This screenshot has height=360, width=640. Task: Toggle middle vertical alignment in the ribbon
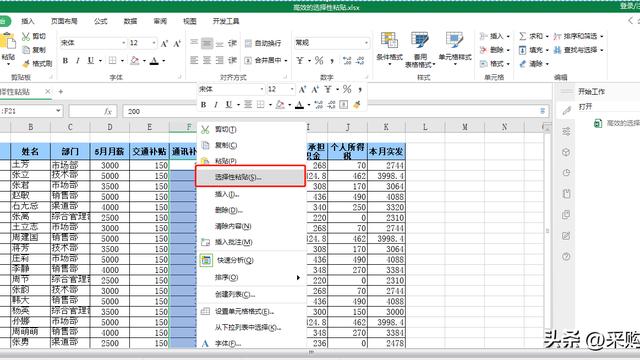tap(207, 43)
